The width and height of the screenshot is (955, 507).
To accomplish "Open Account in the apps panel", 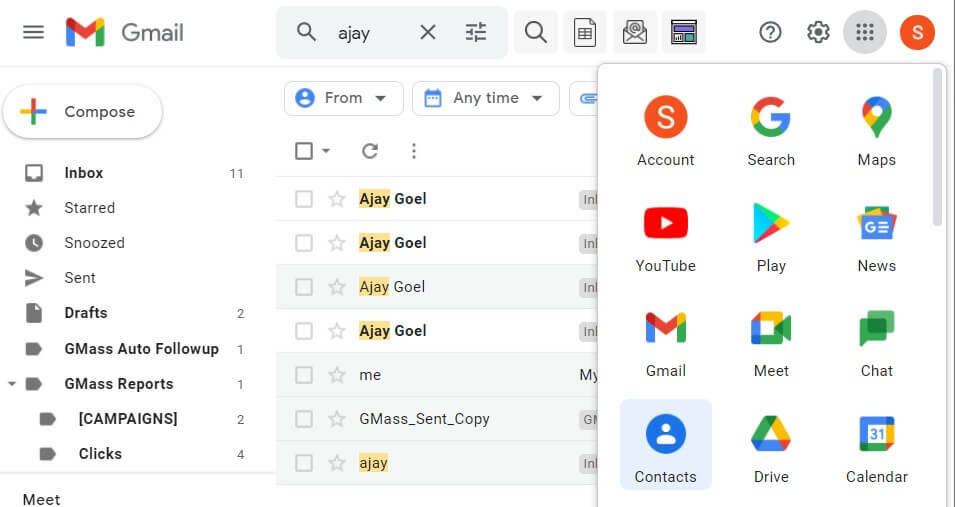I will tap(666, 131).
